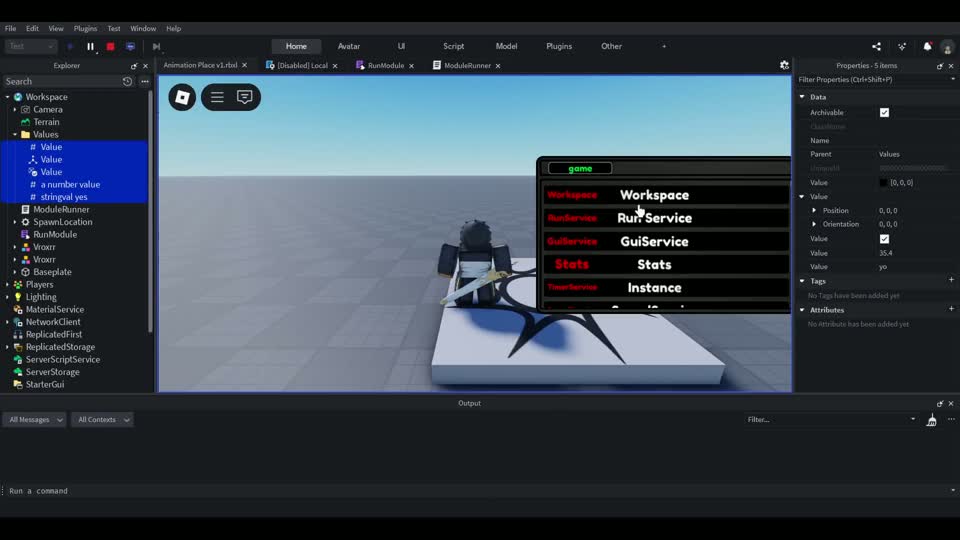Open the RunModule document tab
Image resolution: width=960 pixels, height=540 pixels.
coord(386,66)
